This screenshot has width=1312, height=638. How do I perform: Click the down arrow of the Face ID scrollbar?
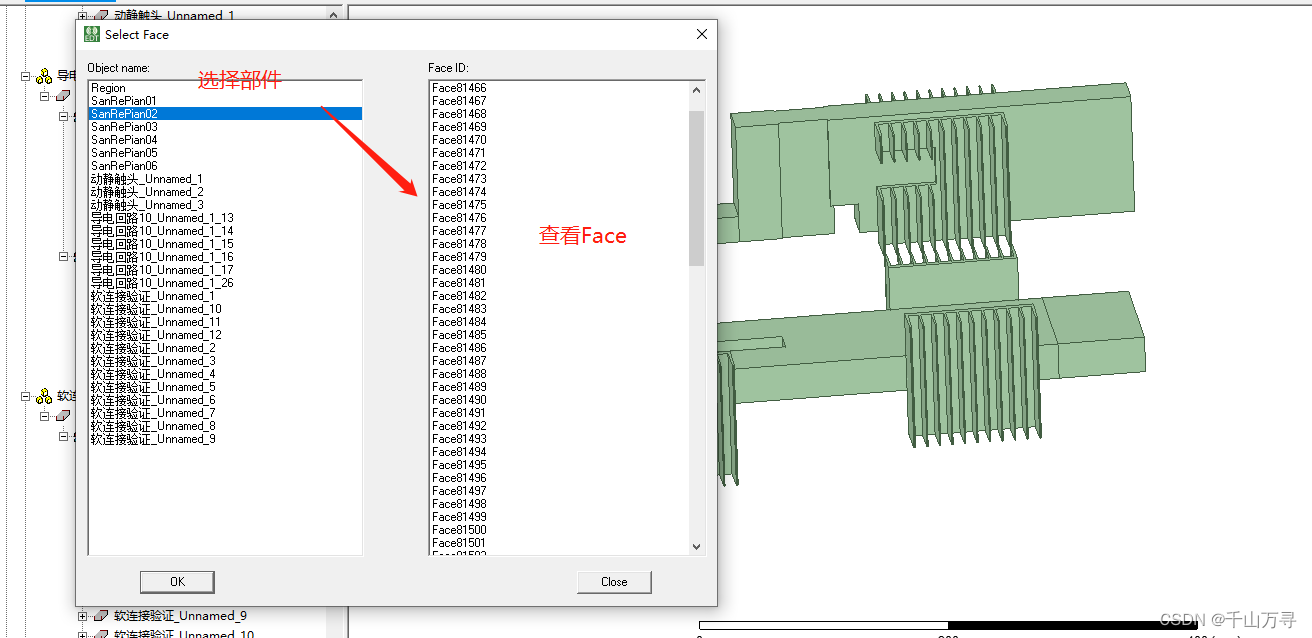click(x=696, y=546)
